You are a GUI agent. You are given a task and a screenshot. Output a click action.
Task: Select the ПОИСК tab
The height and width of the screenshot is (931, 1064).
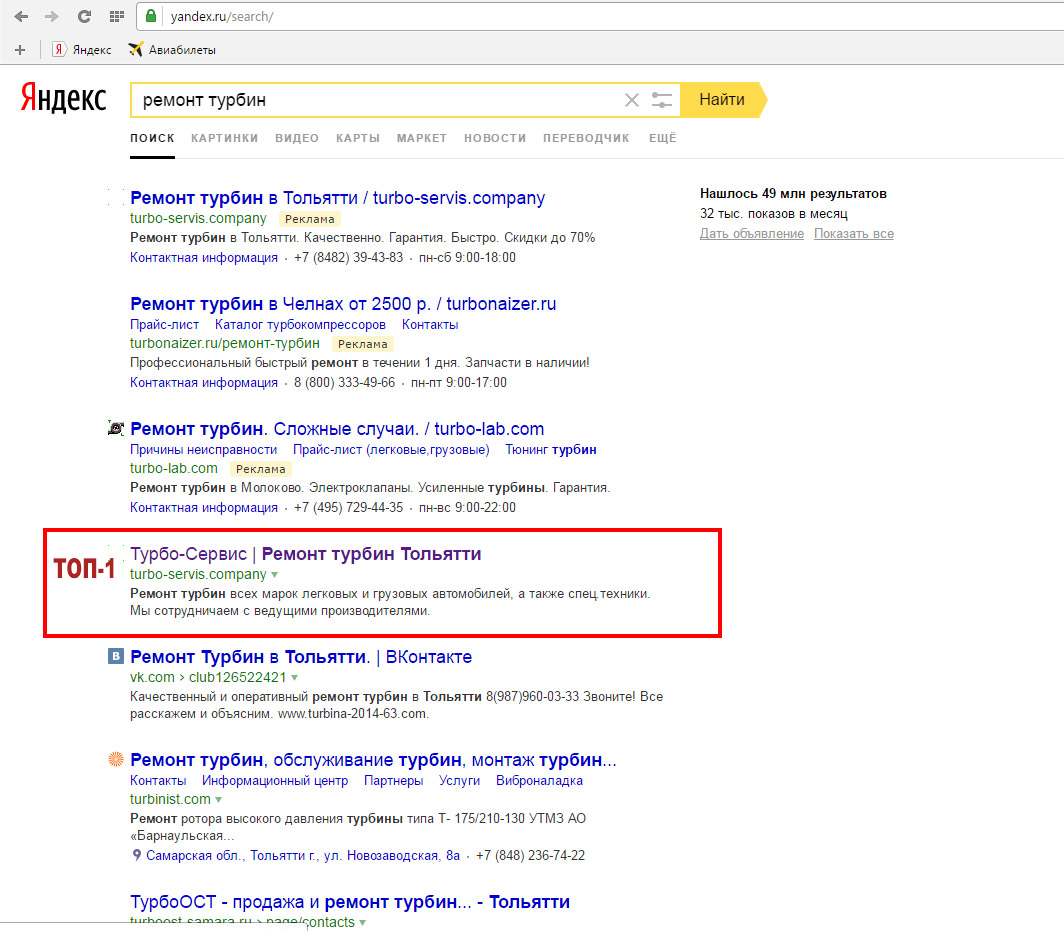coord(152,138)
